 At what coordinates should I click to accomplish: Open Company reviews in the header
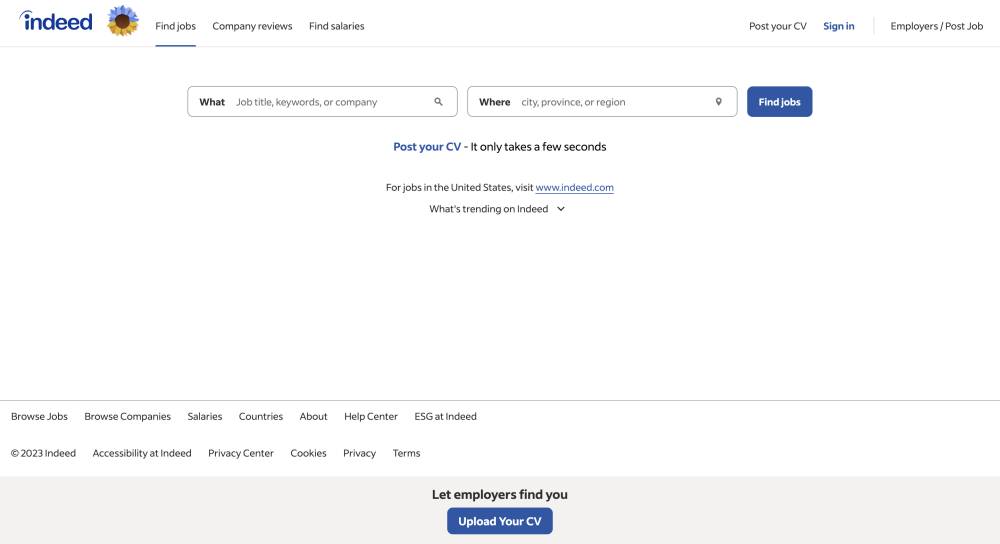pos(252,26)
